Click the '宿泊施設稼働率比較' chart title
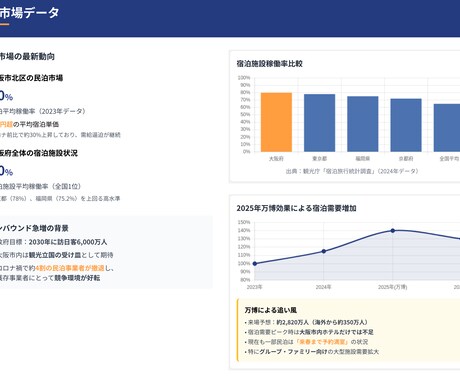 pyautogui.click(x=269, y=64)
